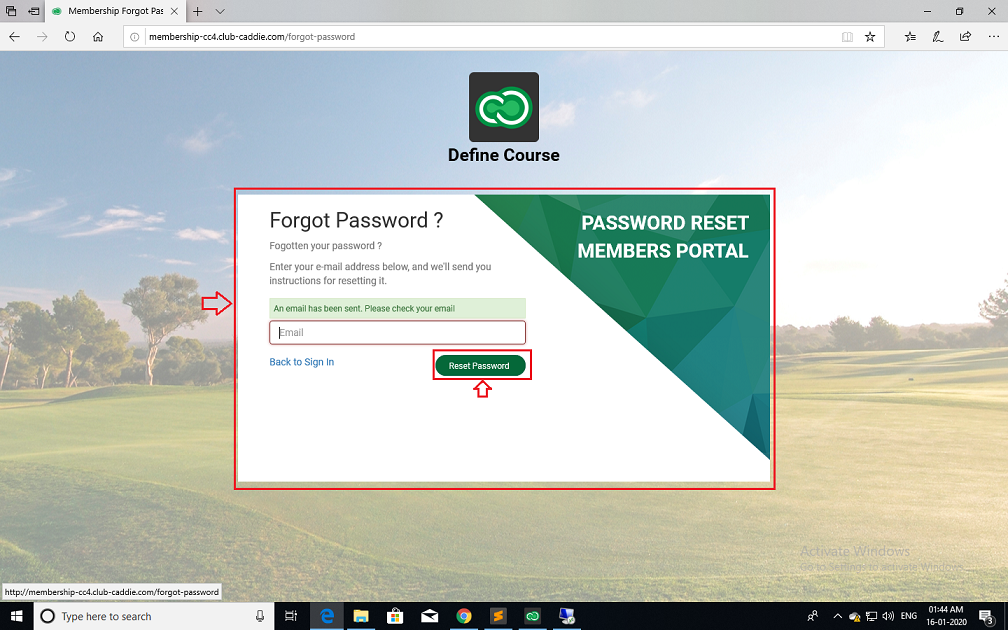Screen dimensions: 1008x630
Task: Open Google Chrome from the taskbar
Action: (x=464, y=616)
